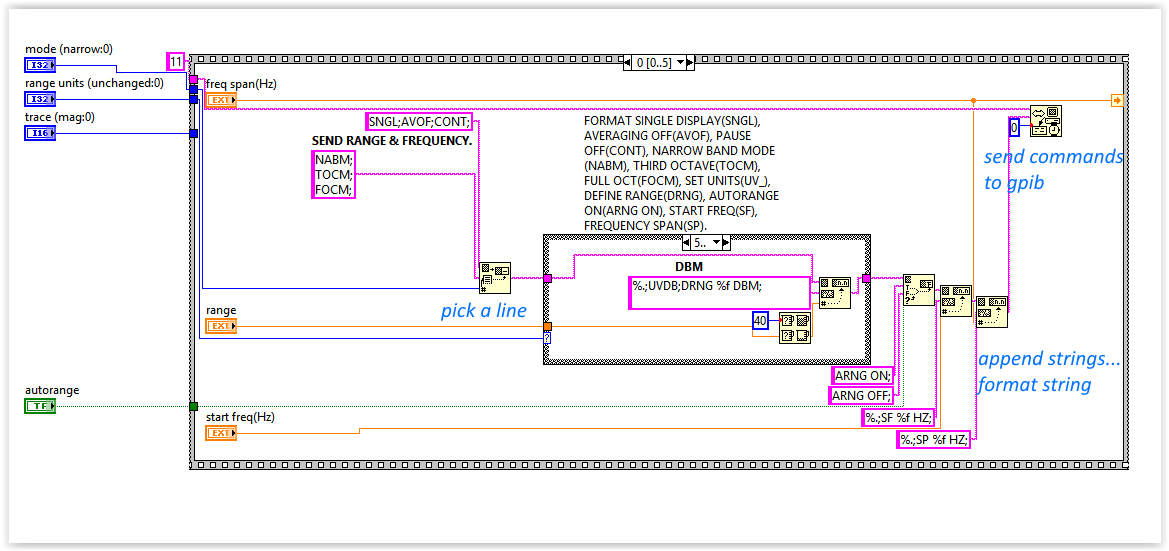The image size is (1169, 551).
Task: Click the 'trace (mag:0)' label text
Action: click(60, 118)
